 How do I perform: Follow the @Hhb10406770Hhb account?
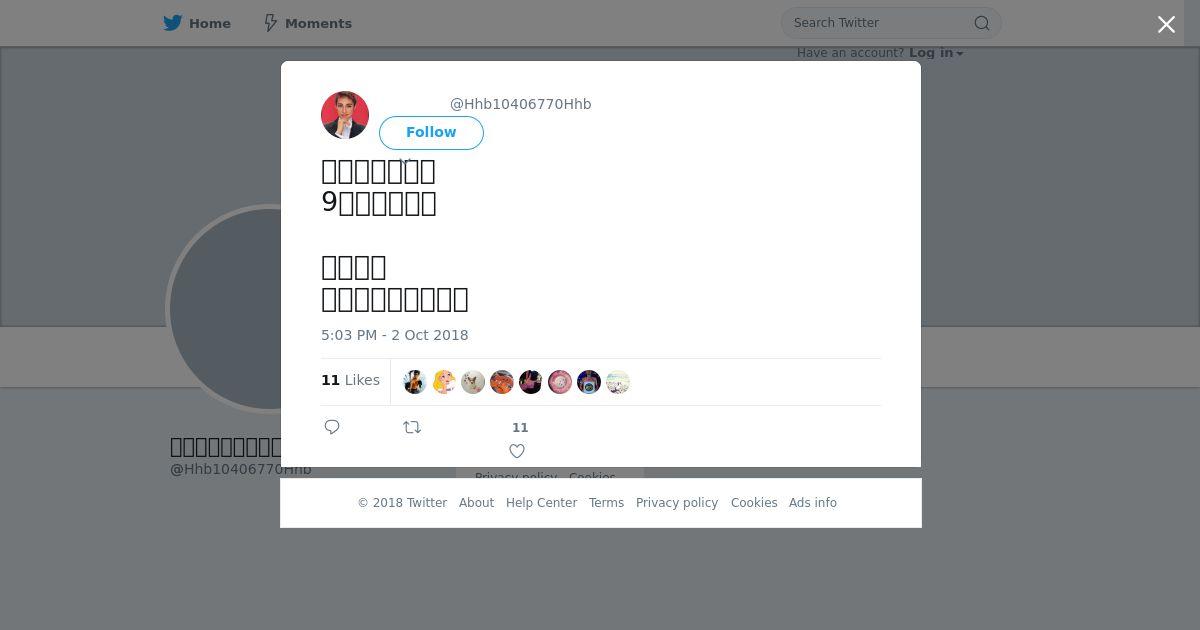pos(431,133)
